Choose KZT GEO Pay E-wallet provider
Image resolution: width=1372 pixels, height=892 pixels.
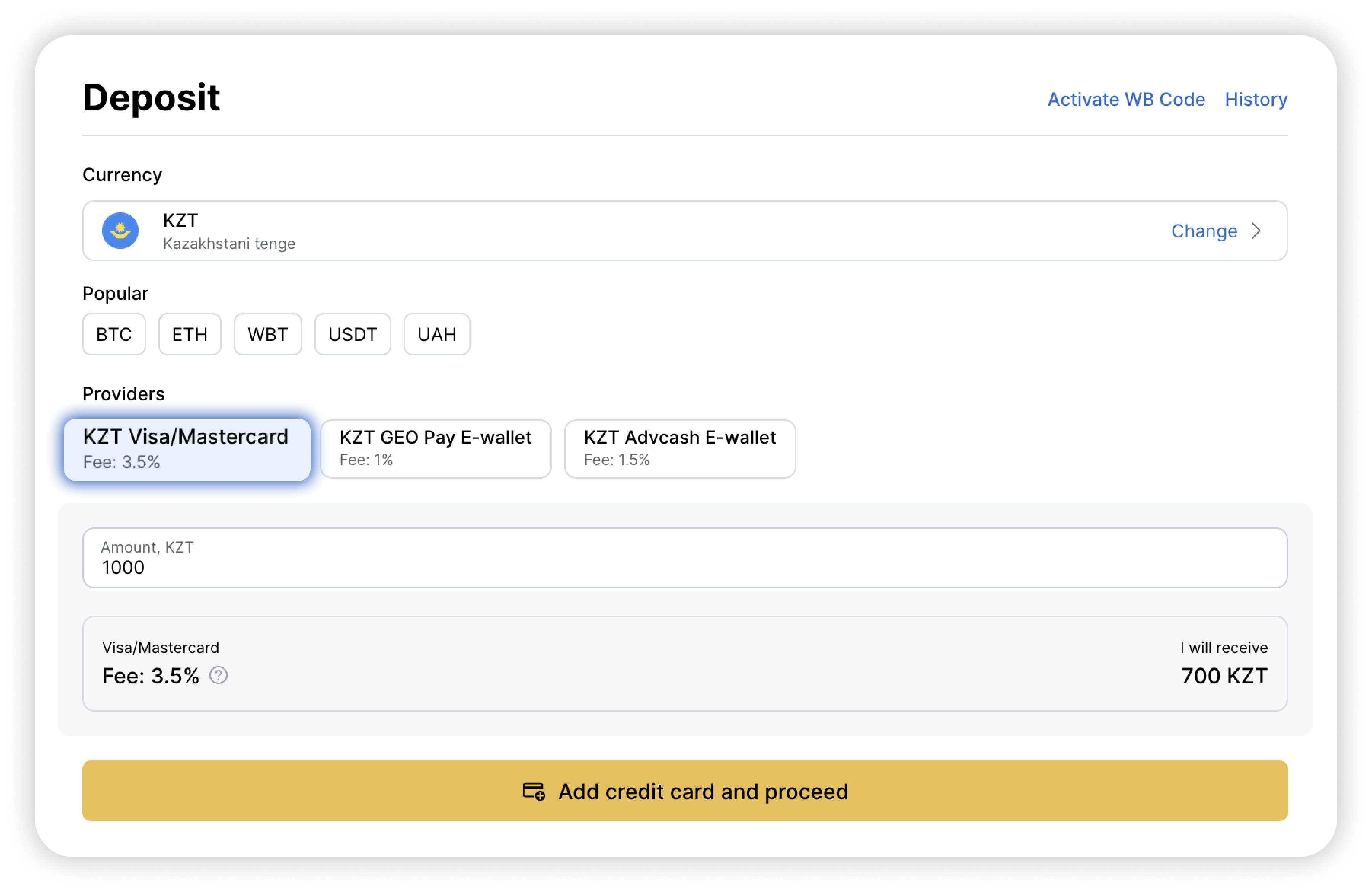(x=436, y=449)
